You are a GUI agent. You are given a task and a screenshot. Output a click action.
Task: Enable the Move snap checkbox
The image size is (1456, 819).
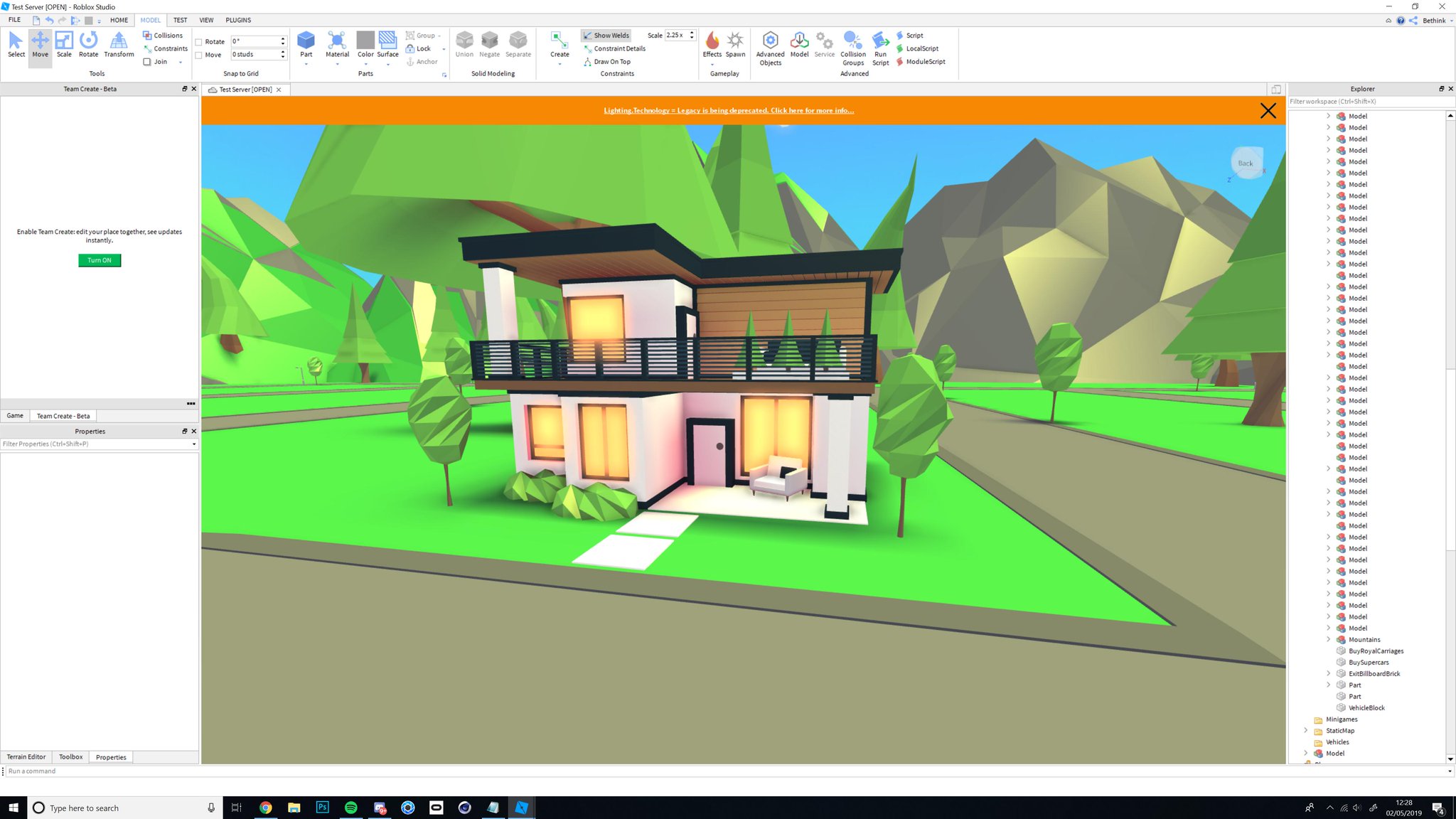199,55
